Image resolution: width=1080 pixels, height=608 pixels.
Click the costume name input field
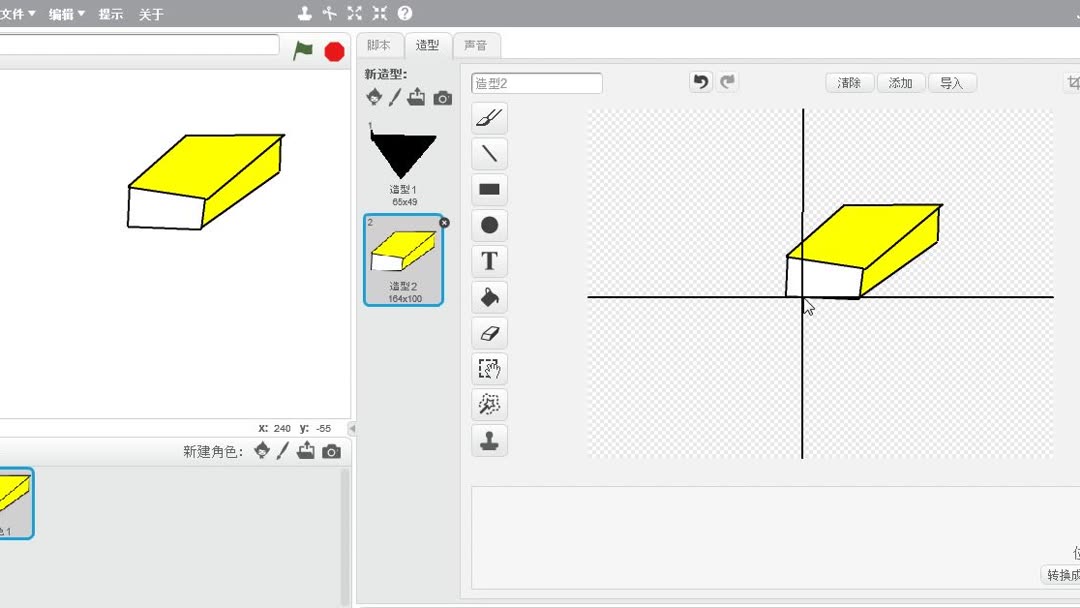pyautogui.click(x=536, y=82)
